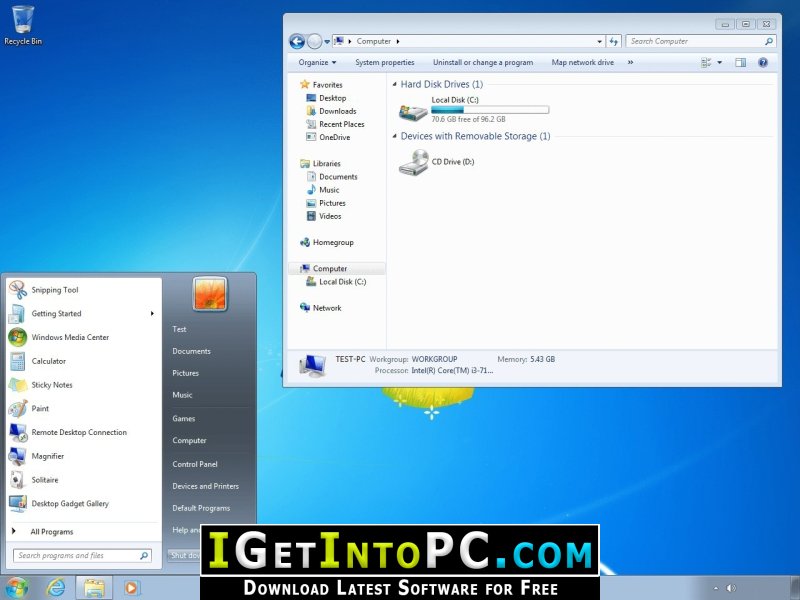Open Paint from Start menu
800x600 pixels.
84,408
